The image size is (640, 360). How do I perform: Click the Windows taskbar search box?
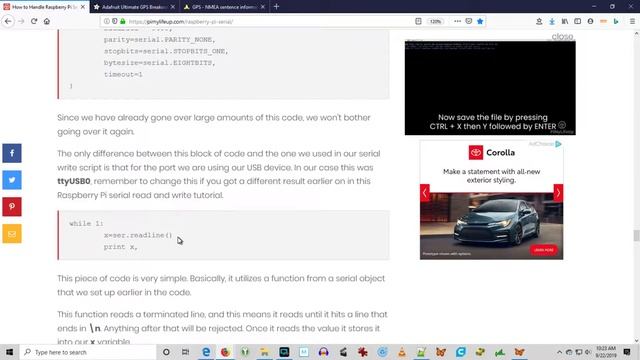[x=88, y=352]
